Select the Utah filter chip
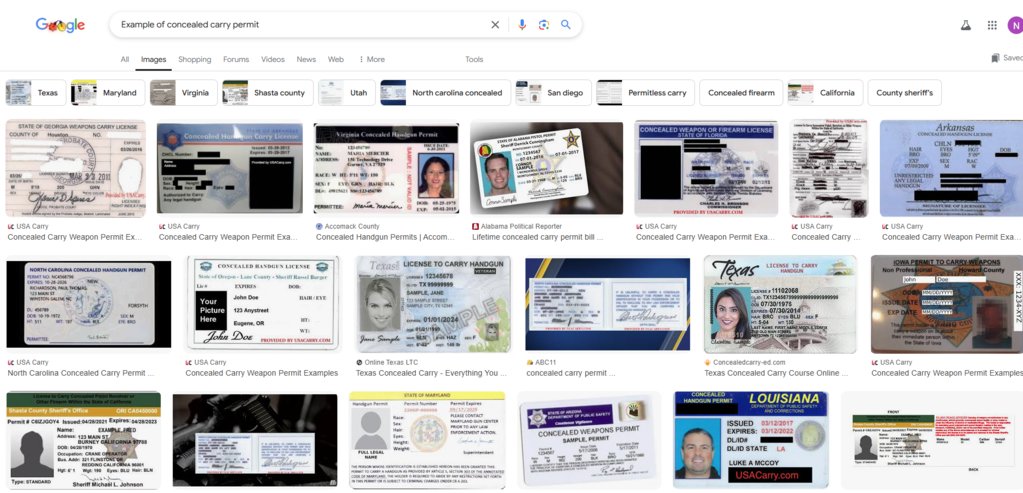 (347, 93)
